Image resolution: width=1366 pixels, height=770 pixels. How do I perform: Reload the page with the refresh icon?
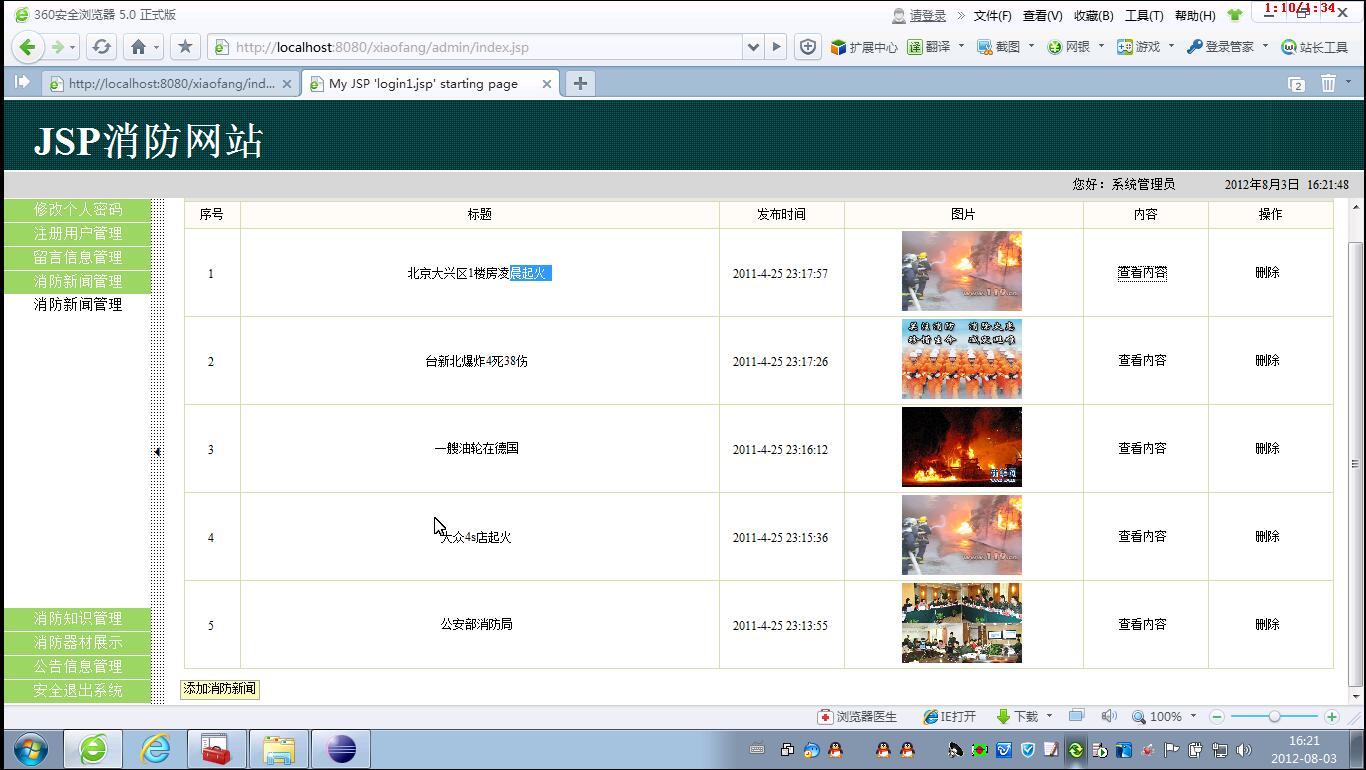pyautogui.click(x=101, y=47)
